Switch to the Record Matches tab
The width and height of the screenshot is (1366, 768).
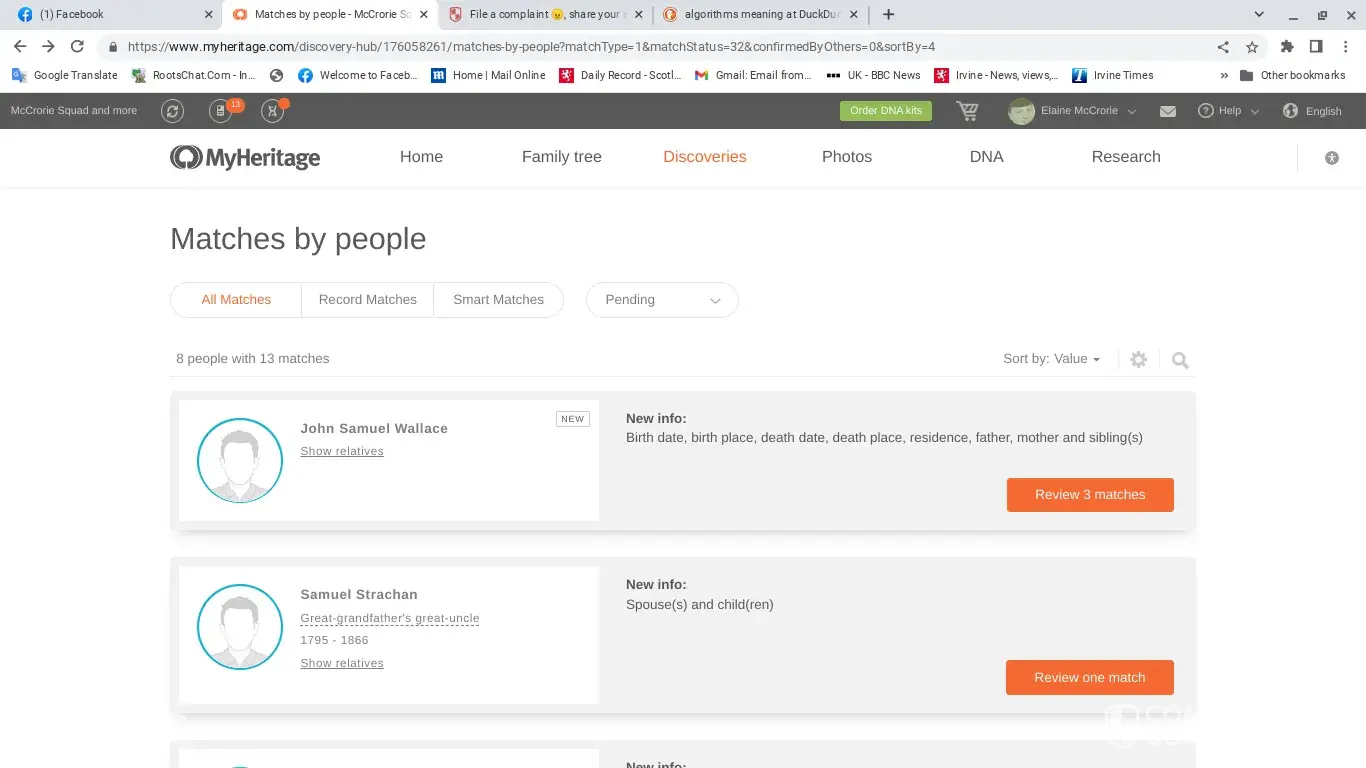point(367,300)
